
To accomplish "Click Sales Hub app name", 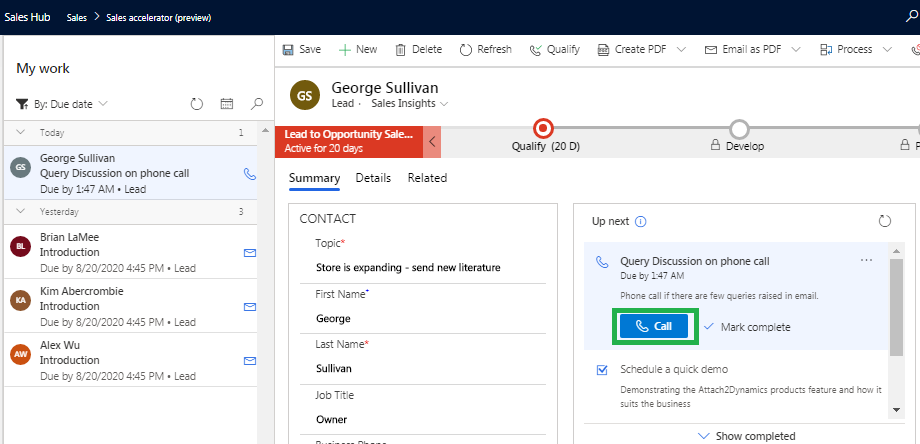I will [27, 17].
